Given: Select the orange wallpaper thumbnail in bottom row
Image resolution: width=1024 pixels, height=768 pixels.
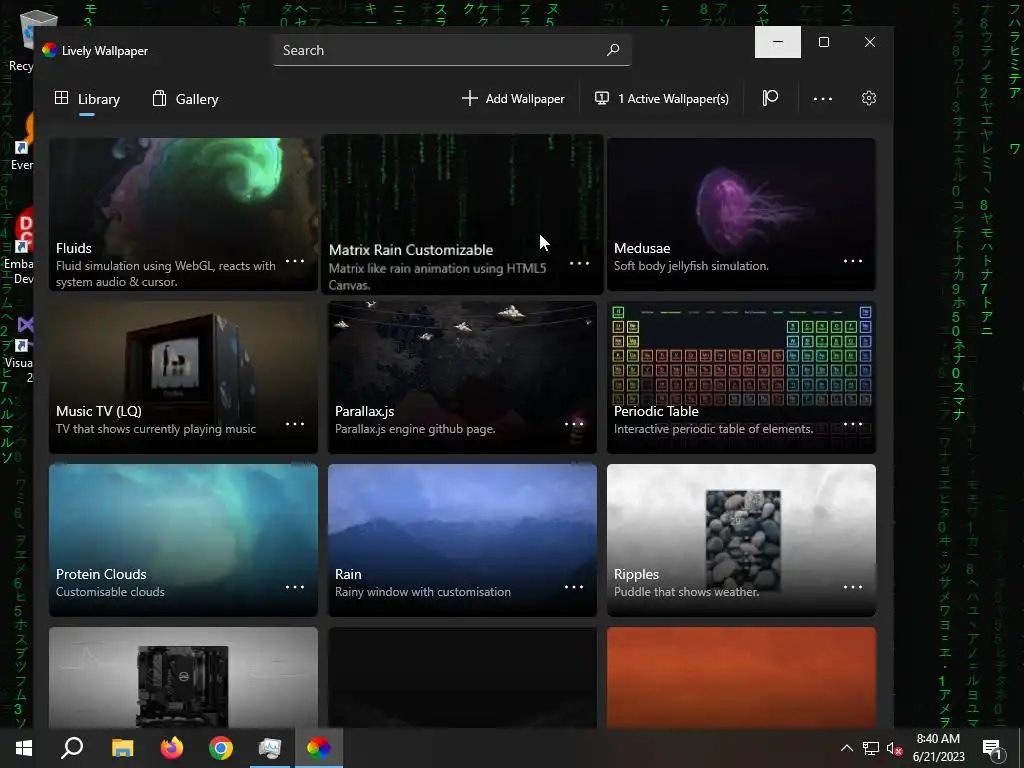Looking at the screenshot, I should [x=741, y=677].
